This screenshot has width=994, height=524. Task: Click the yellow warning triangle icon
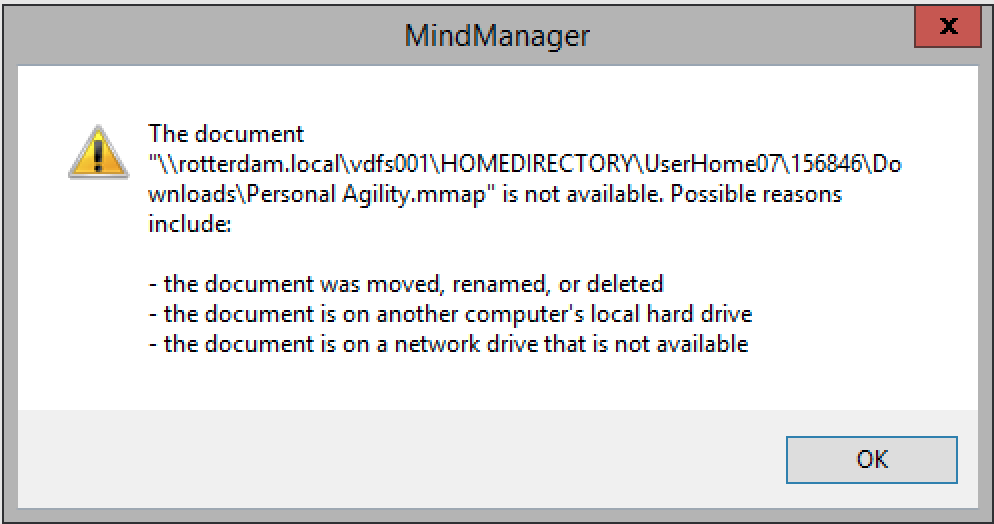(90, 151)
